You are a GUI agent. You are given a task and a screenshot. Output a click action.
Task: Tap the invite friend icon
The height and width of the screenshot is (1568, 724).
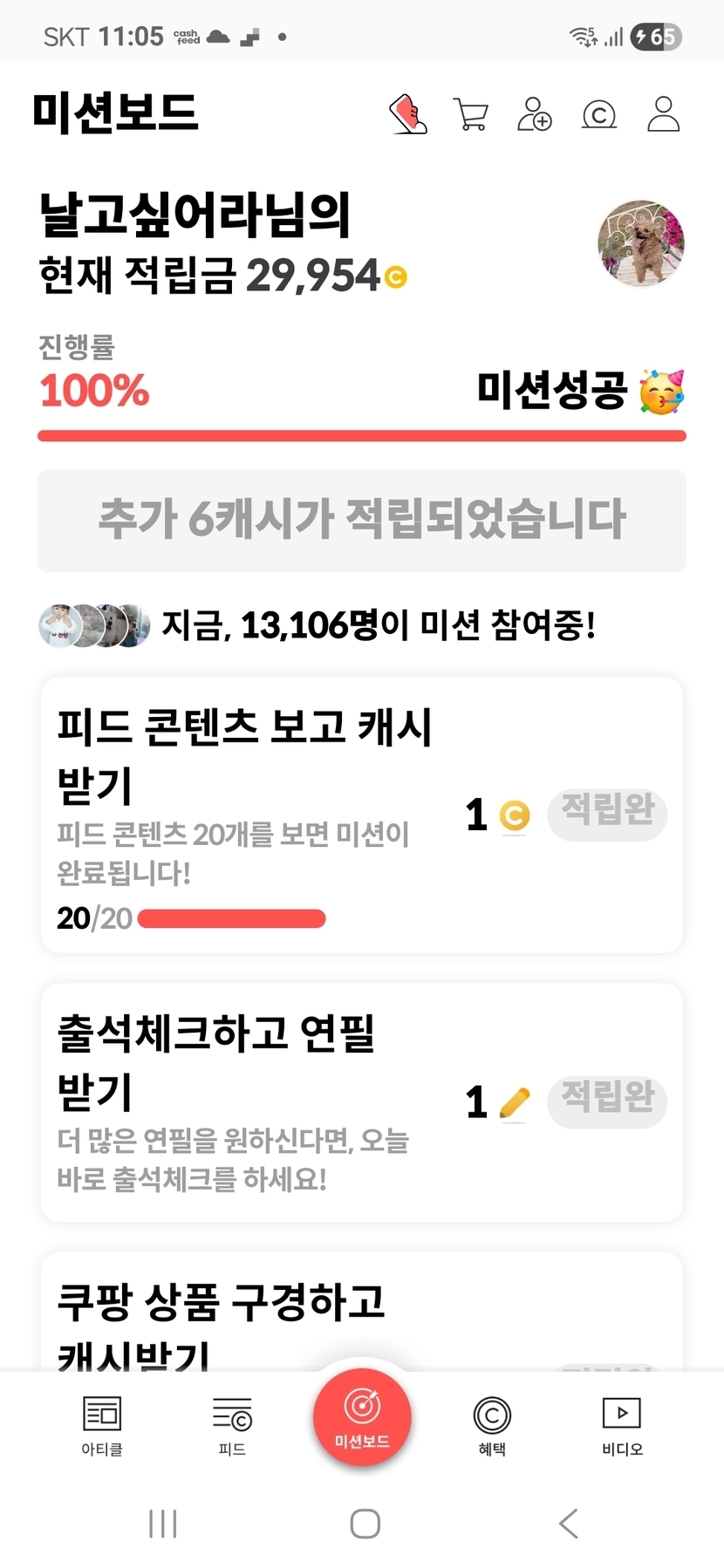click(x=535, y=114)
